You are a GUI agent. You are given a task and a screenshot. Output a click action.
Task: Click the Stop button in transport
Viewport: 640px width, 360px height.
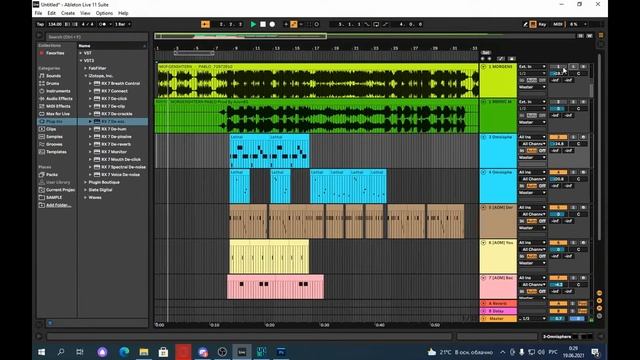tap(263, 24)
